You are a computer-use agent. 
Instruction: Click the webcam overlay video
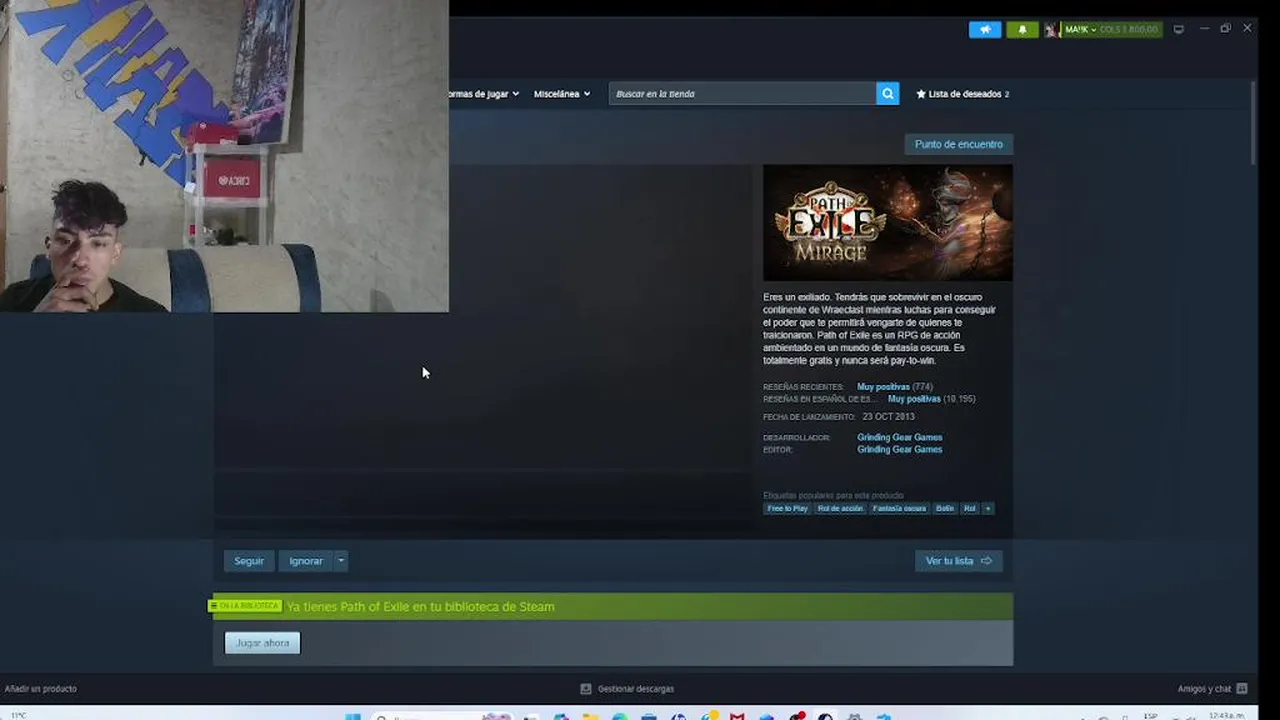click(x=224, y=156)
